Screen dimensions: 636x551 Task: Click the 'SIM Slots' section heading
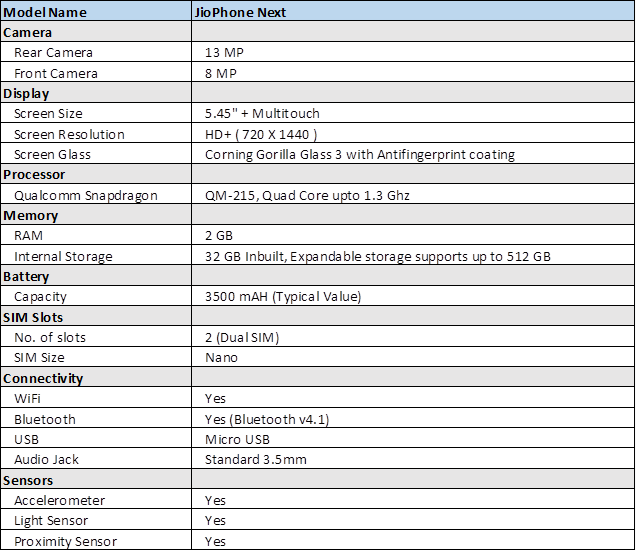[96, 316]
